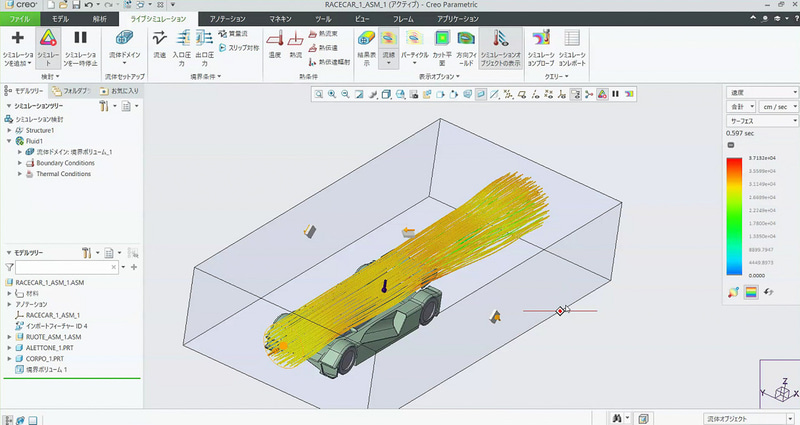
Task: Expand the Boundary Conditions tree node
Action: pyautogui.click(x=20, y=163)
